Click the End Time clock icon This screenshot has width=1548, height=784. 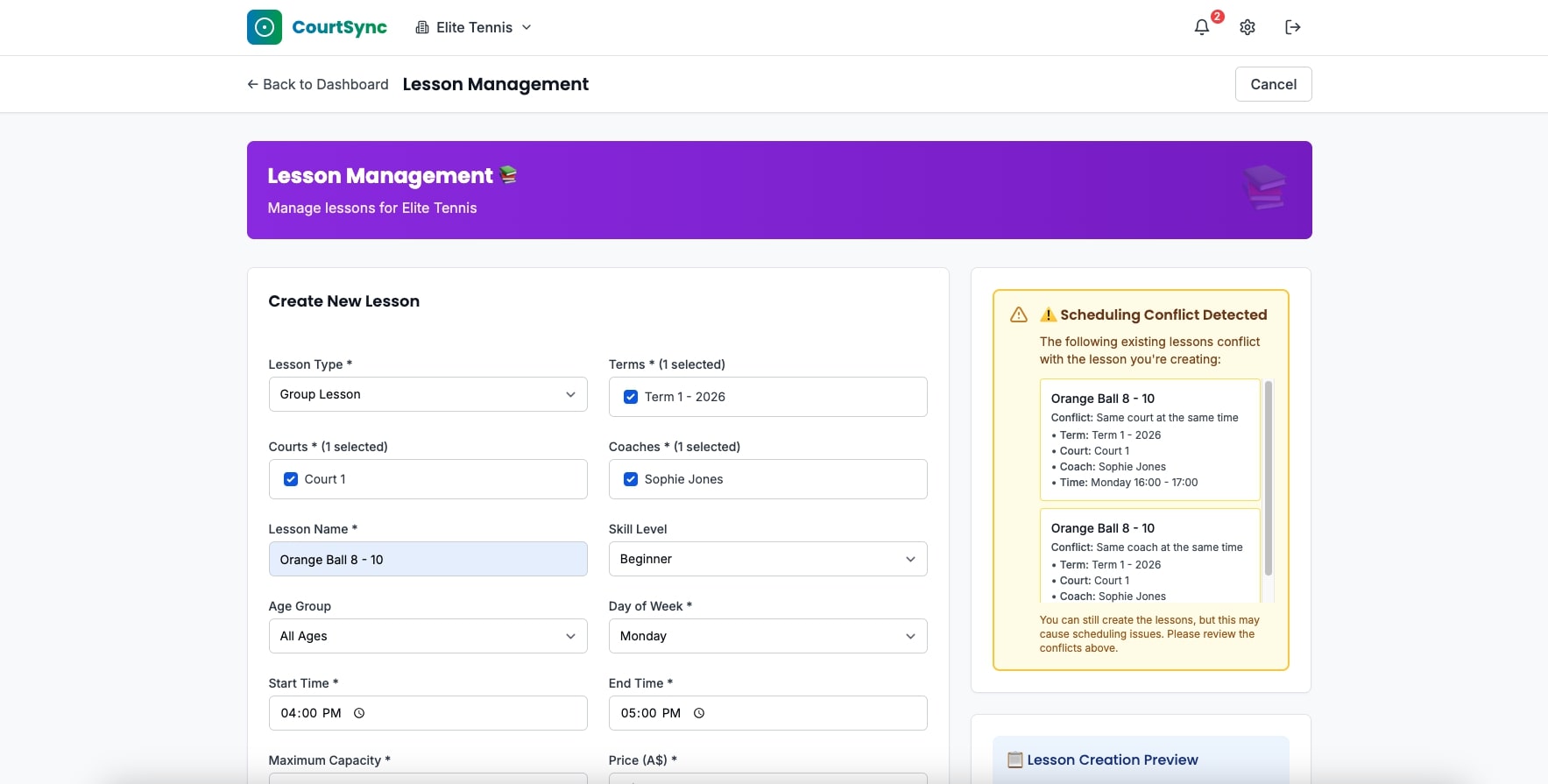tap(699, 713)
